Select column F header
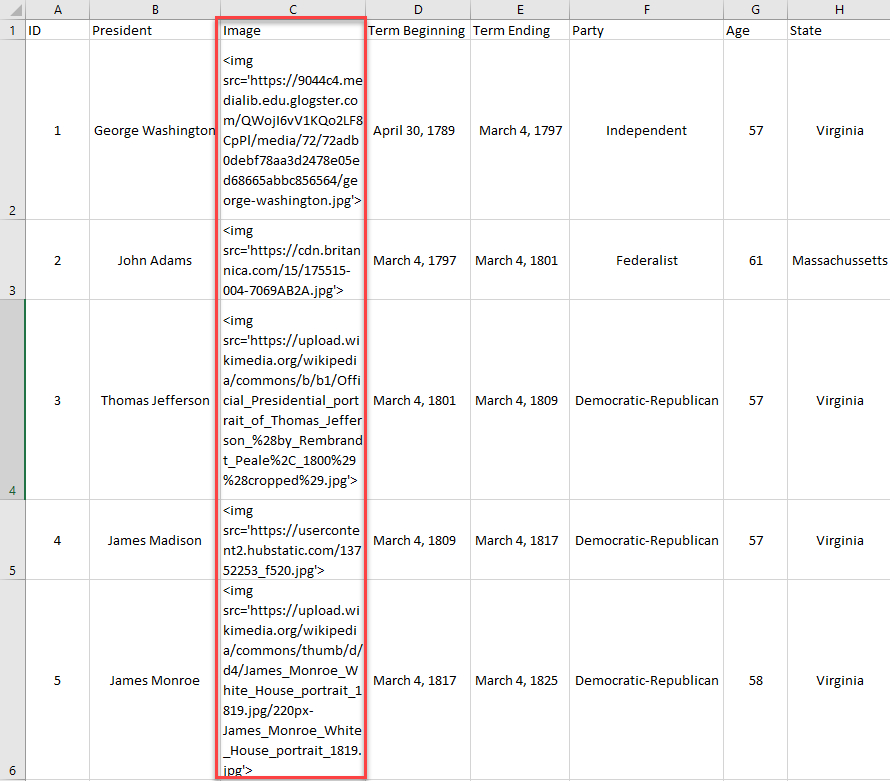 pos(646,9)
